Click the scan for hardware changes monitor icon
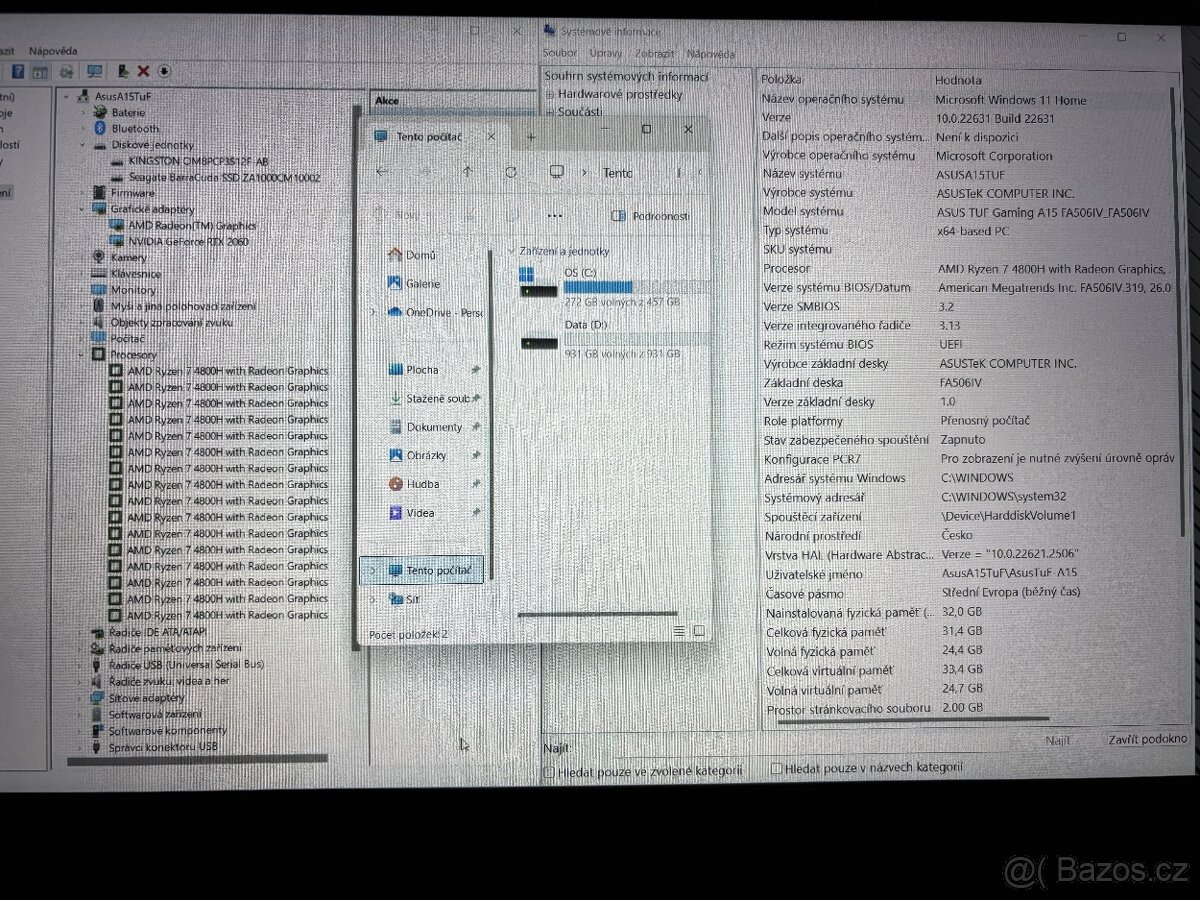 tap(95, 71)
